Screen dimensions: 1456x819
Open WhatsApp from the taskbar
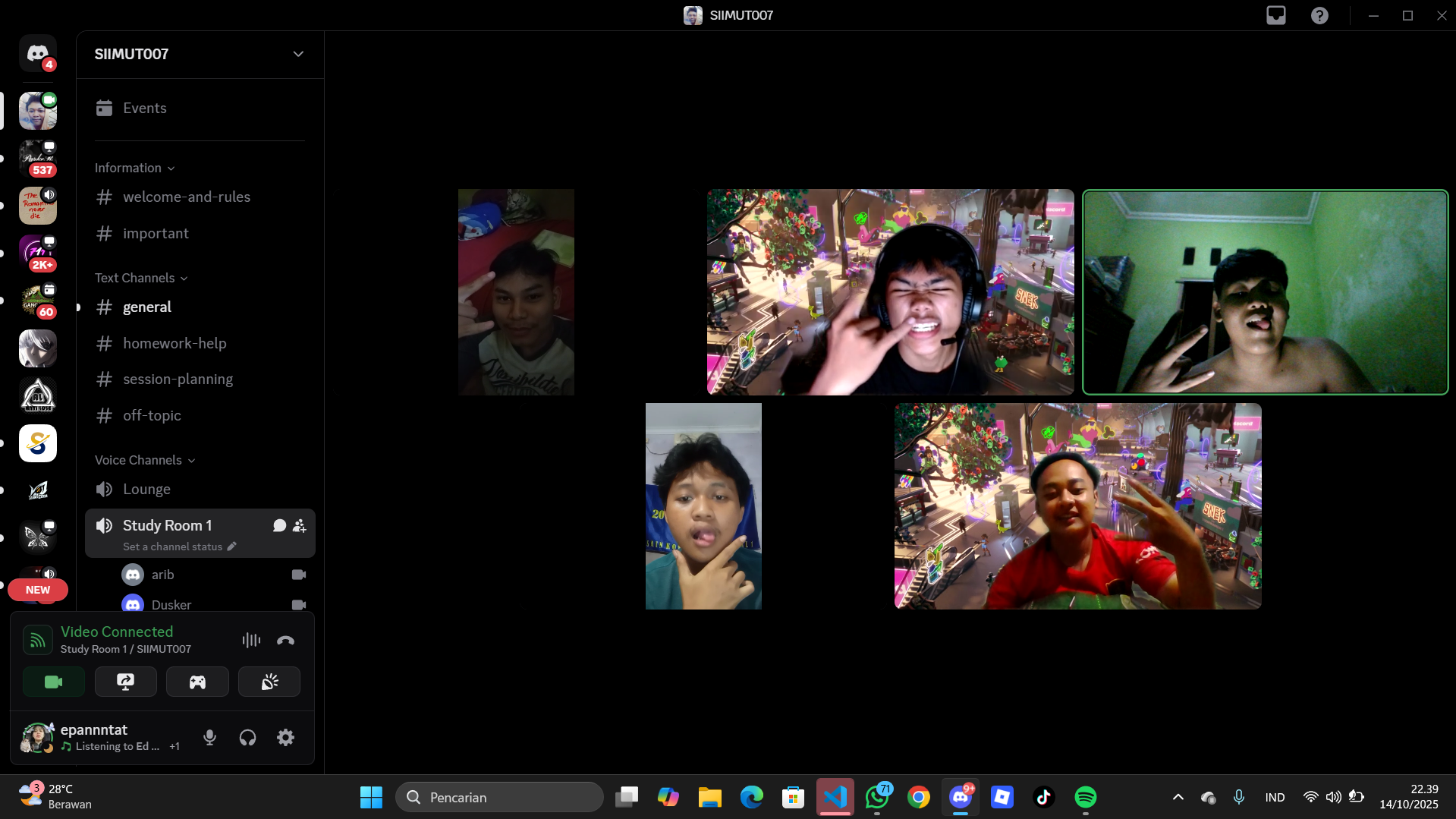pyautogui.click(x=877, y=797)
